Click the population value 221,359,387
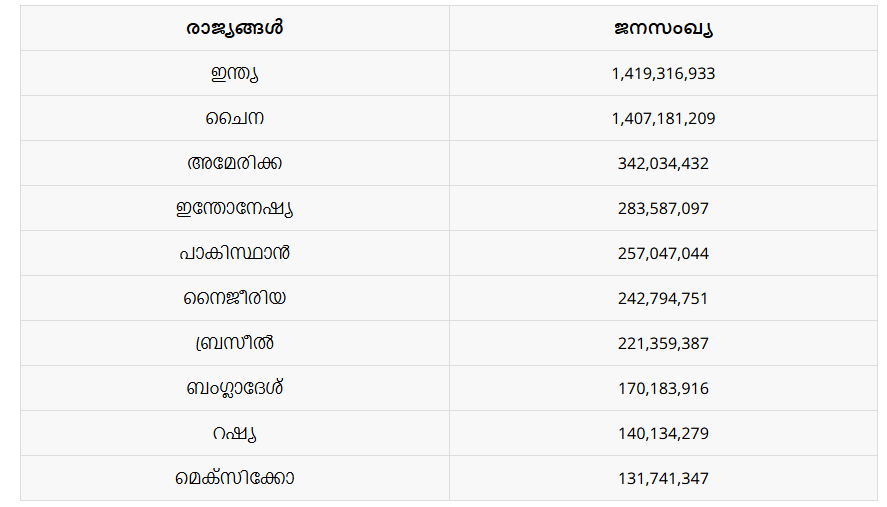 pos(663,343)
